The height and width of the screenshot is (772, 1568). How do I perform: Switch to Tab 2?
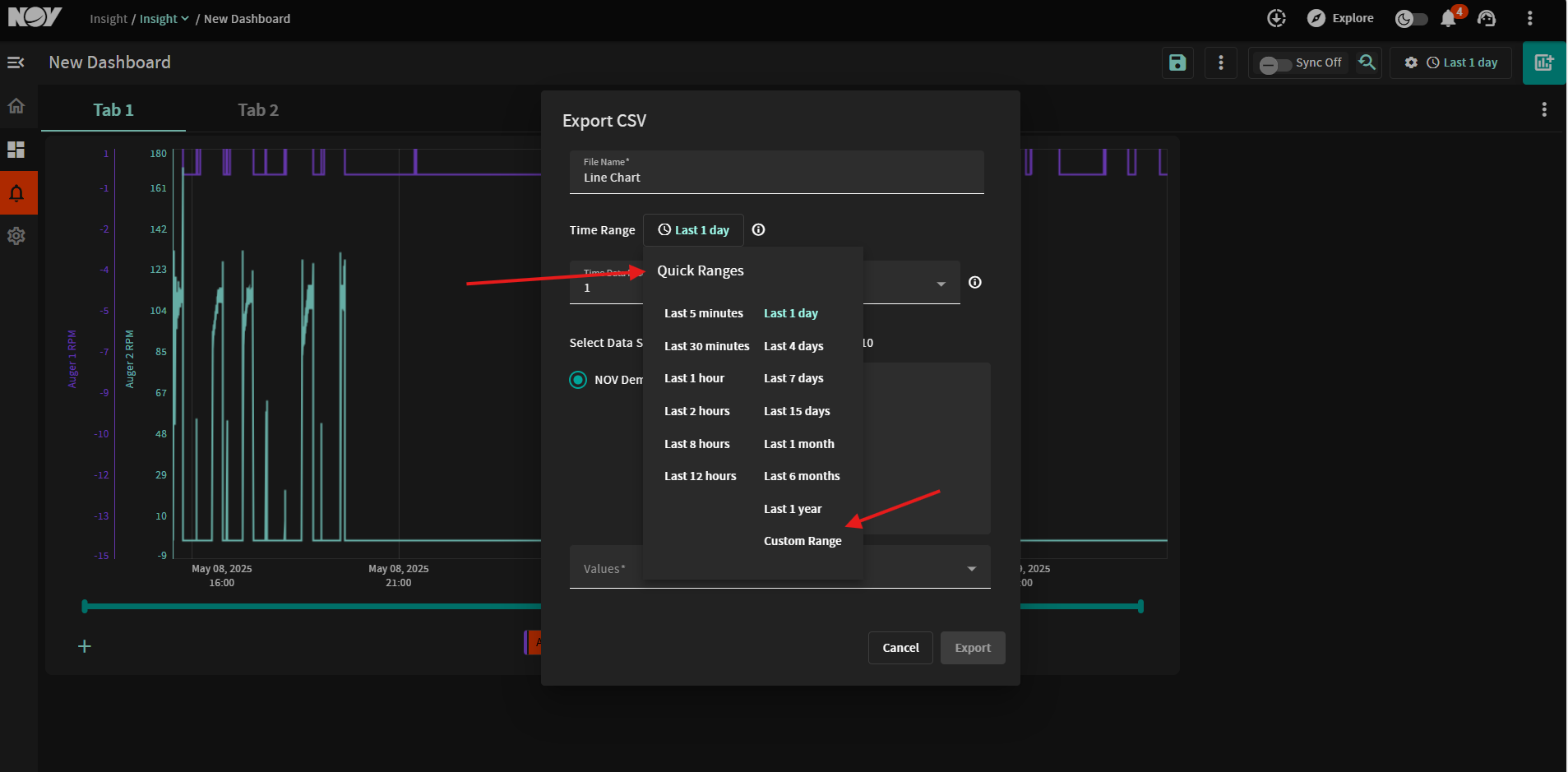pyautogui.click(x=258, y=110)
